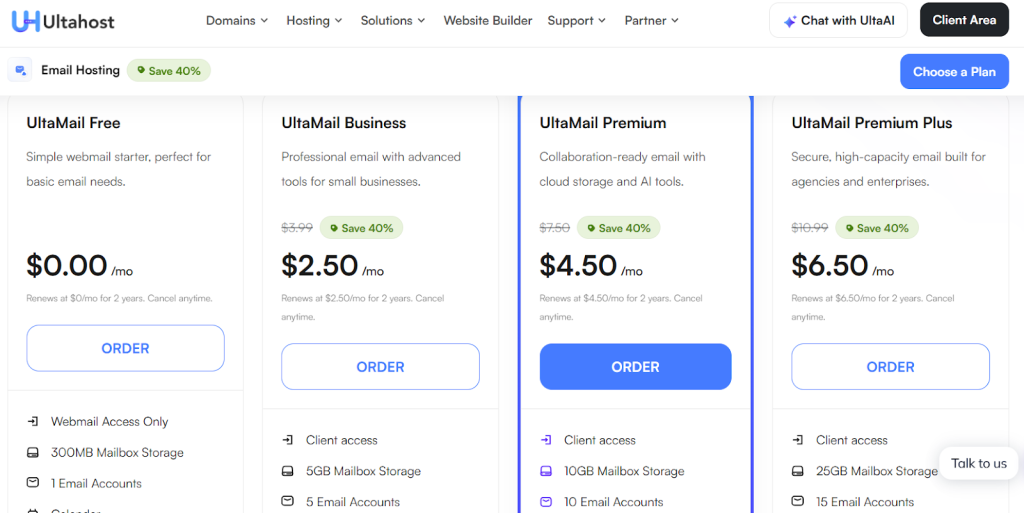This screenshot has height=513, width=1024.
Task: Click the UltaMail Free heading
Action: click(x=73, y=123)
